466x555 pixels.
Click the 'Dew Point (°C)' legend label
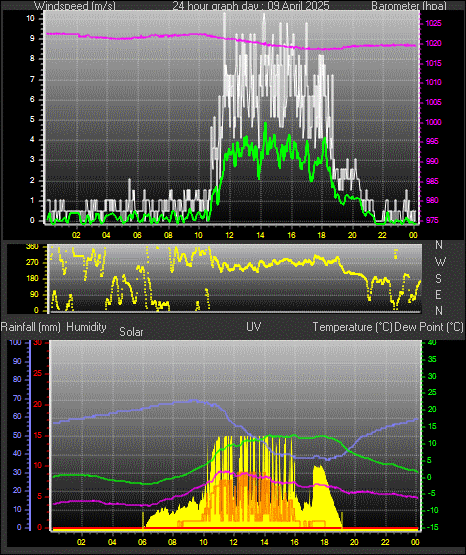coord(429,327)
